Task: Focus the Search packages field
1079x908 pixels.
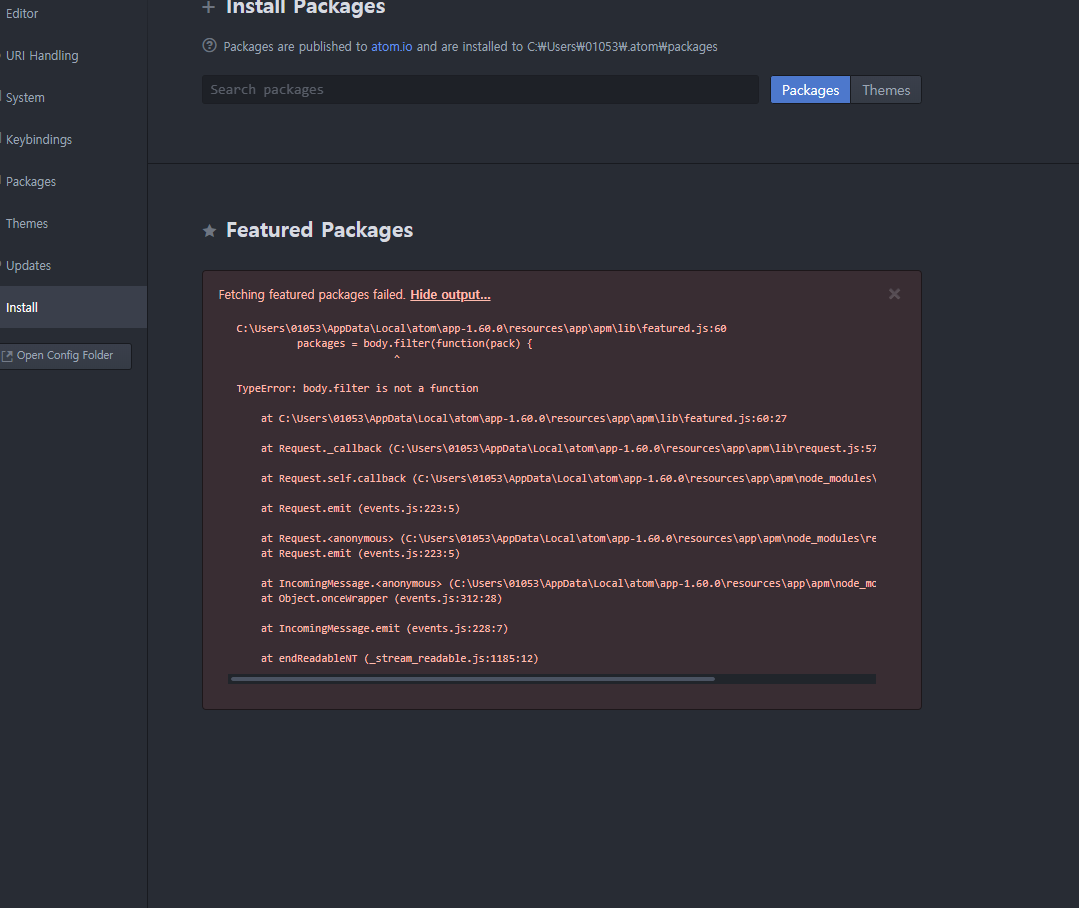Action: pyautogui.click(x=480, y=90)
